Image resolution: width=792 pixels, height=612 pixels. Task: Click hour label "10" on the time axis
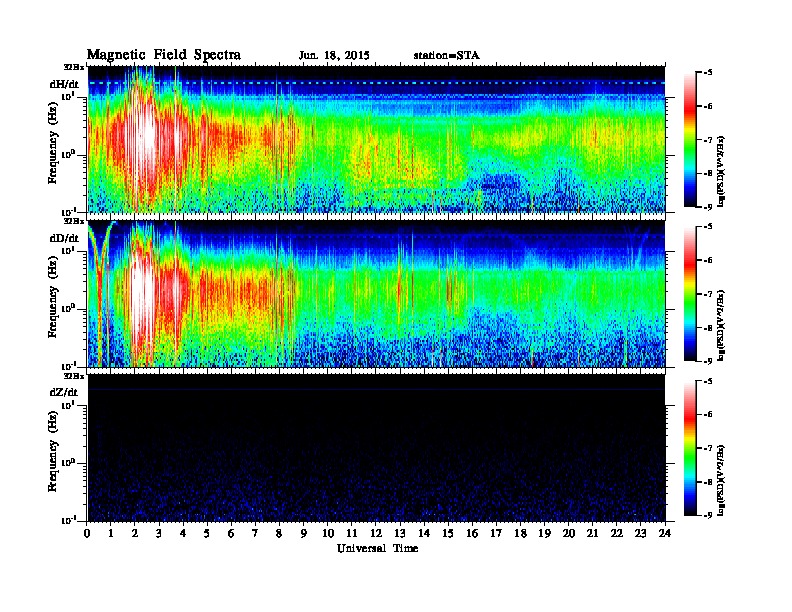328,533
